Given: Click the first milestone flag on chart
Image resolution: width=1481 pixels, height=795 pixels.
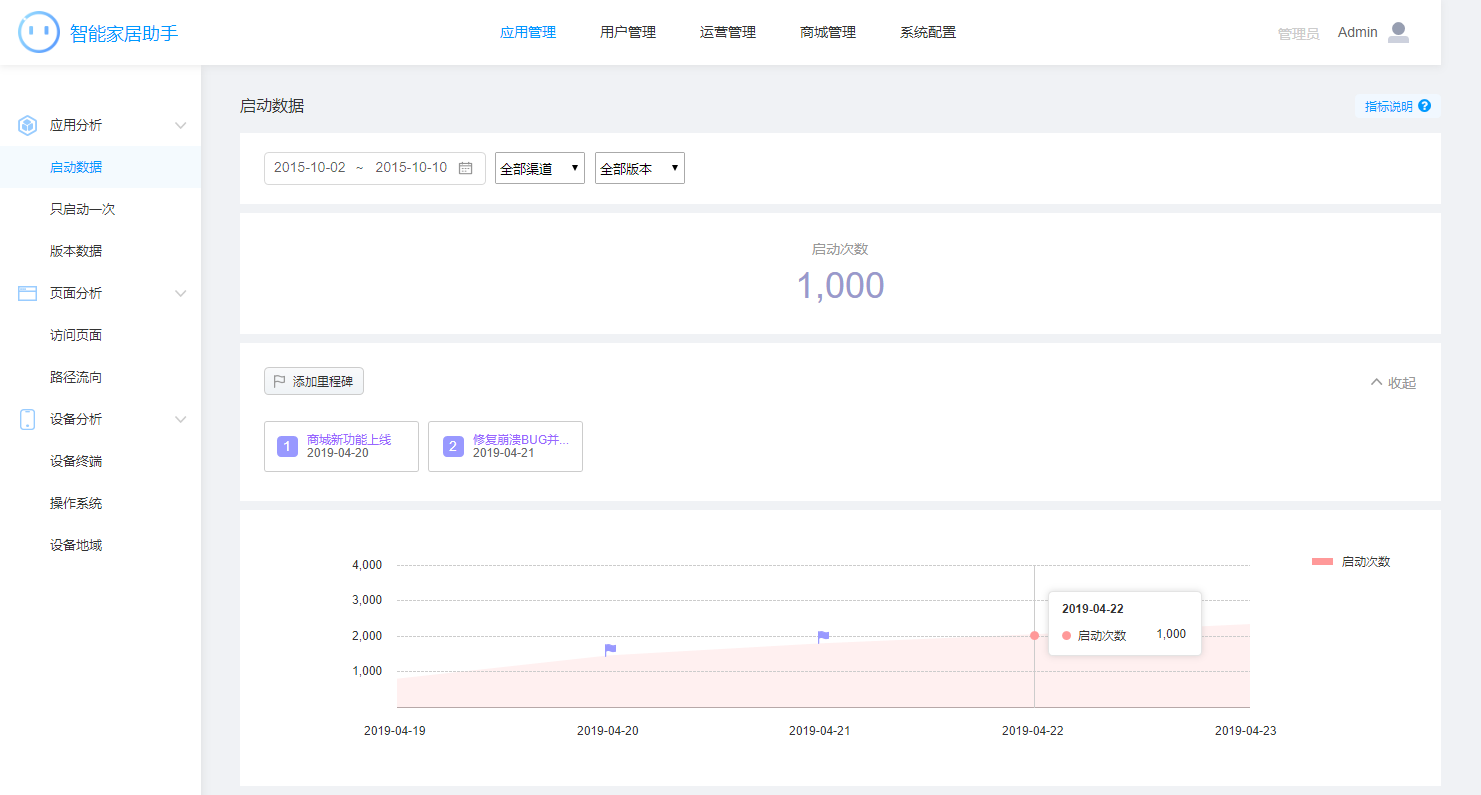Looking at the screenshot, I should tap(610, 650).
